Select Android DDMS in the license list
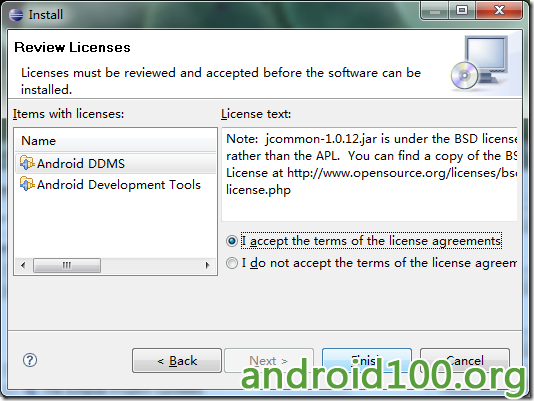 115,164
